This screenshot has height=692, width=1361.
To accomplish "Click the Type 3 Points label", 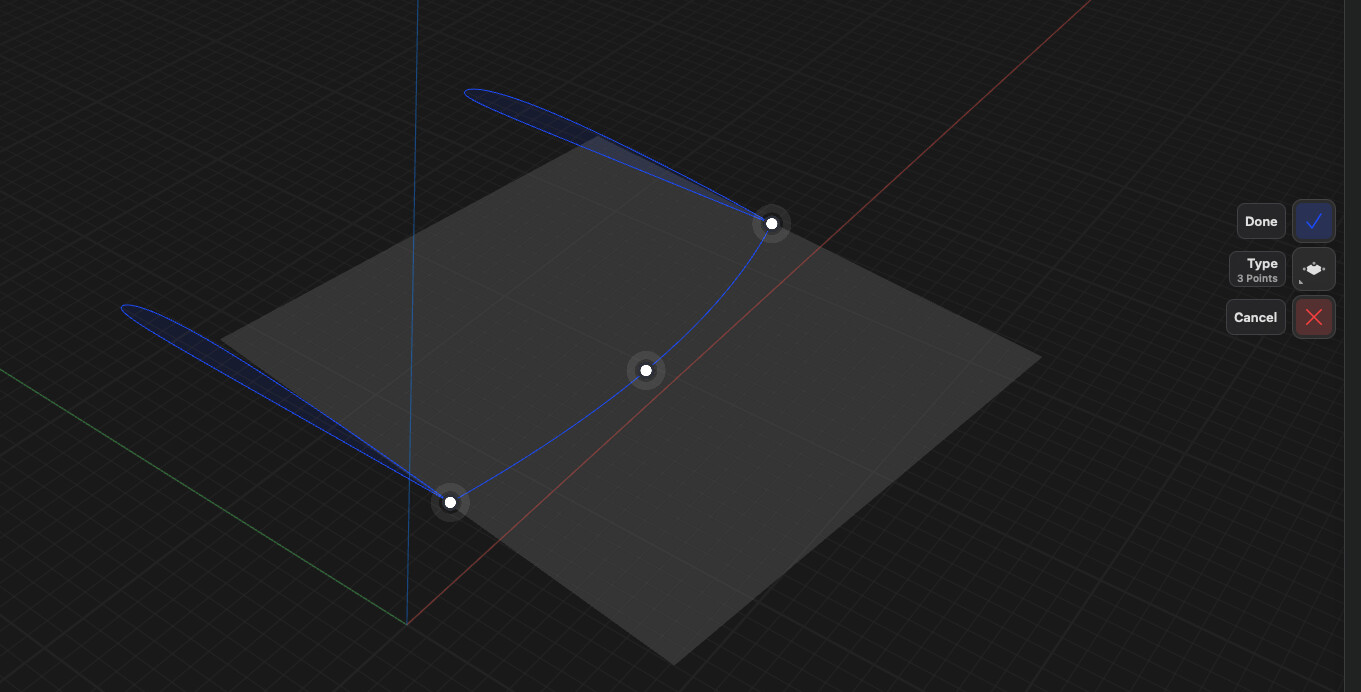I will (x=1257, y=270).
